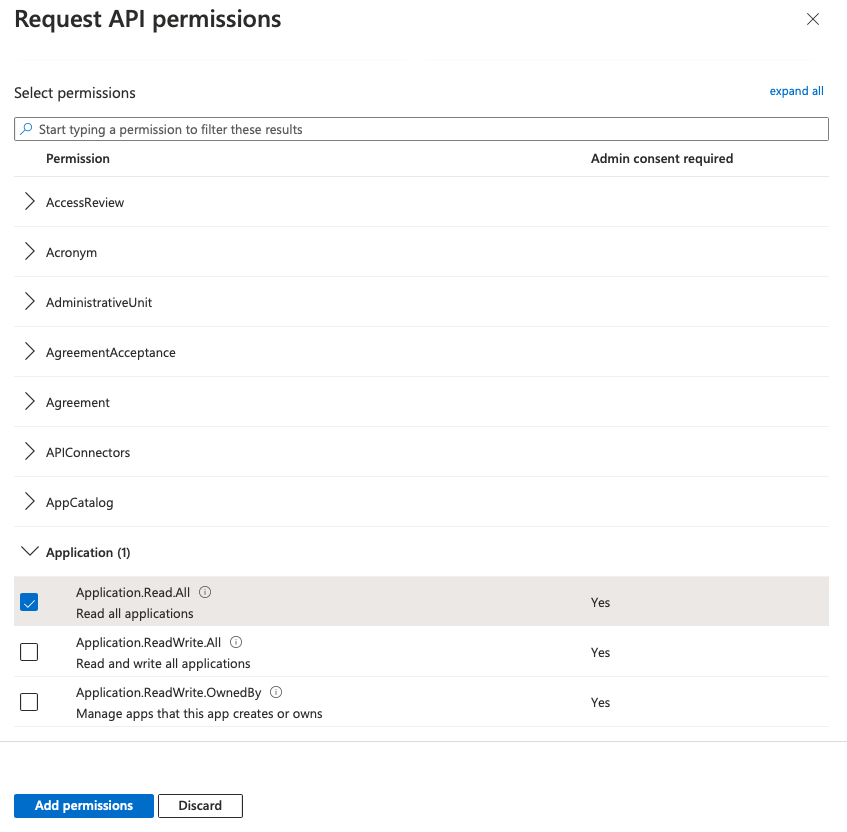Expand the AccessReview permission group
Image resolution: width=847 pixels, height=832 pixels.
(x=28, y=201)
